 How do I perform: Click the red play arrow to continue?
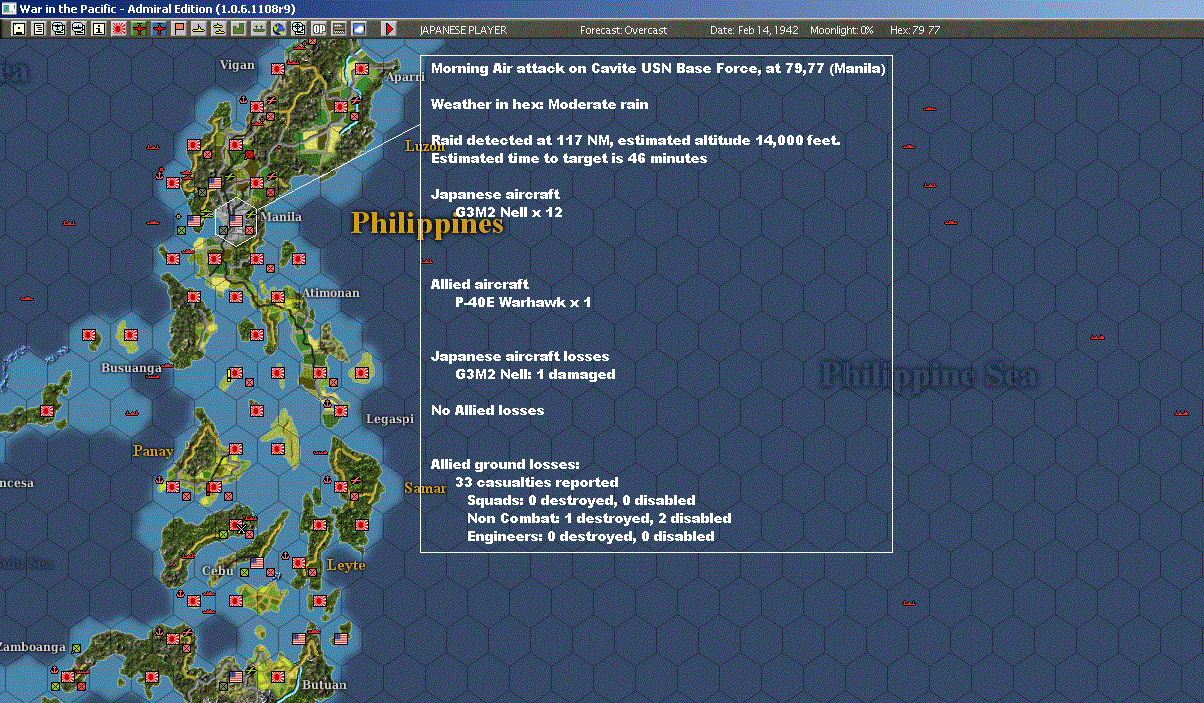coord(389,29)
